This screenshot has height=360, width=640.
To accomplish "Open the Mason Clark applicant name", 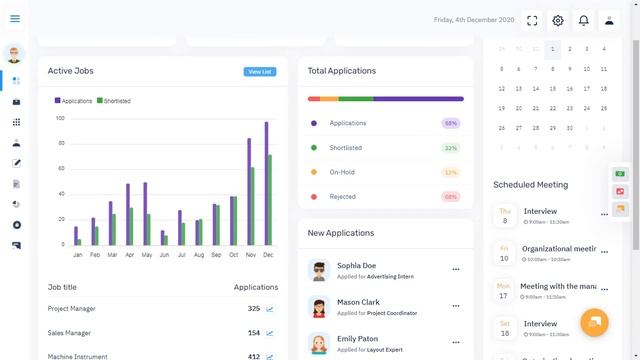I will click(358, 302).
